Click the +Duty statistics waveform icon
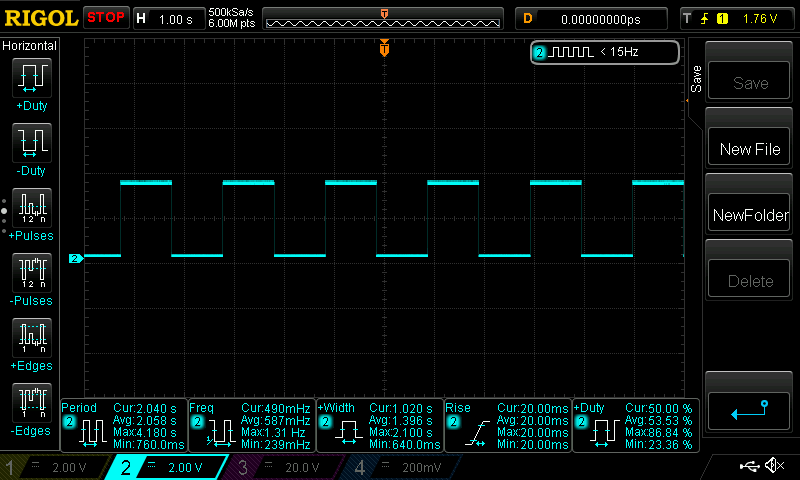Viewport: 800px width, 480px height. click(605, 433)
